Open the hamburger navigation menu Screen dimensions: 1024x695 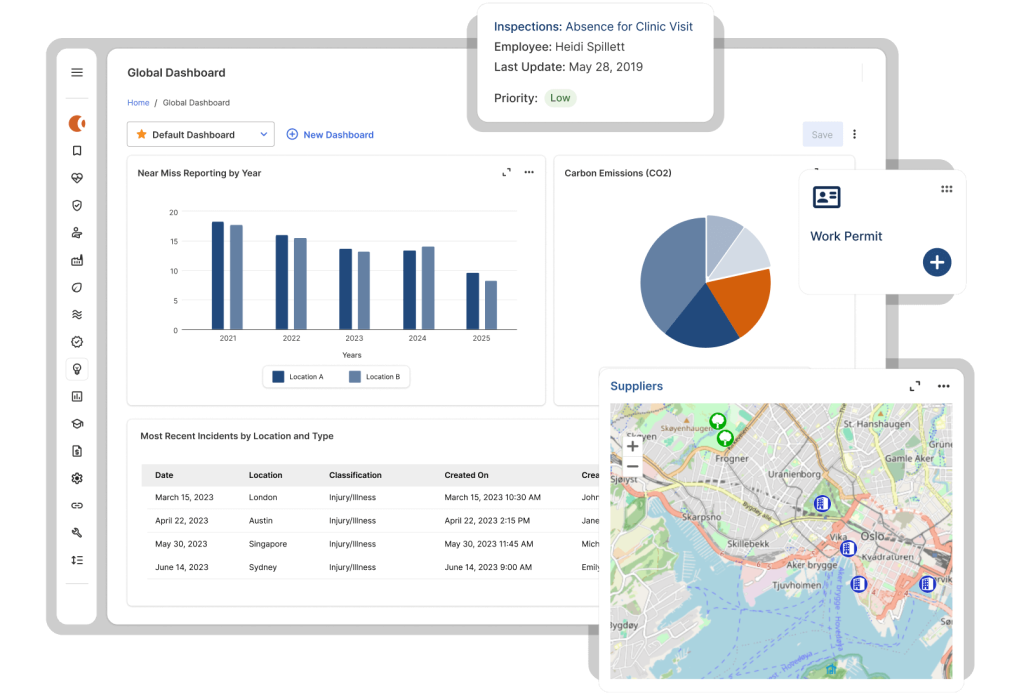coord(77,72)
